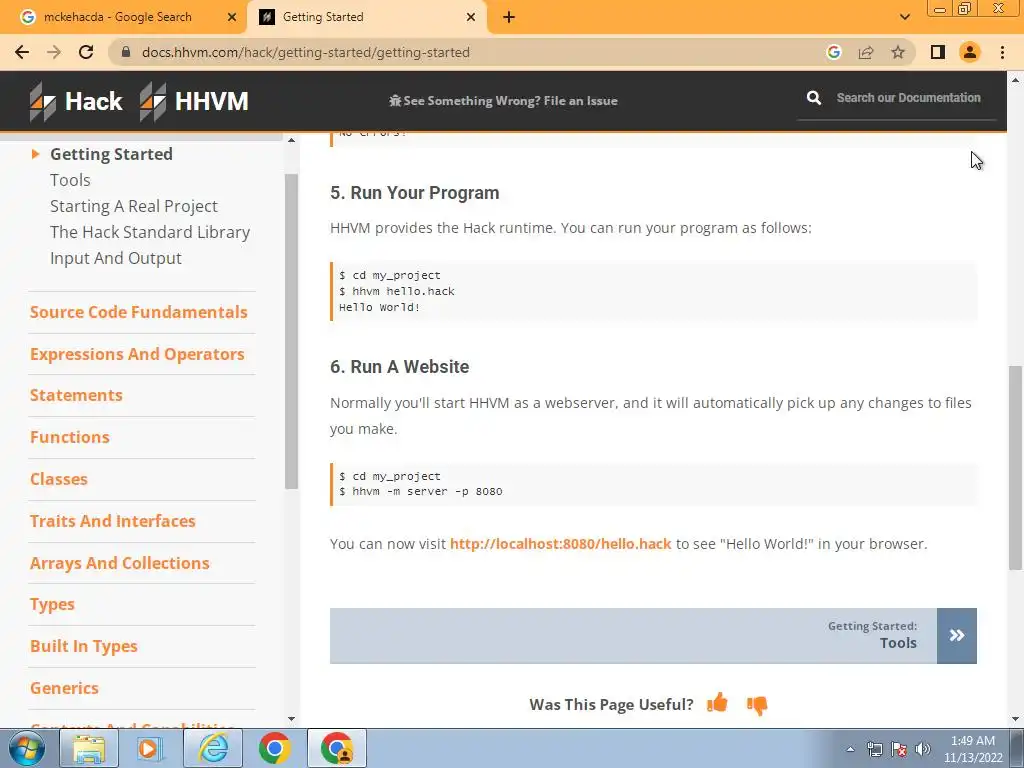Click the 5. Run Your Program heading
Viewport: 1024px width, 768px height.
tap(415, 193)
